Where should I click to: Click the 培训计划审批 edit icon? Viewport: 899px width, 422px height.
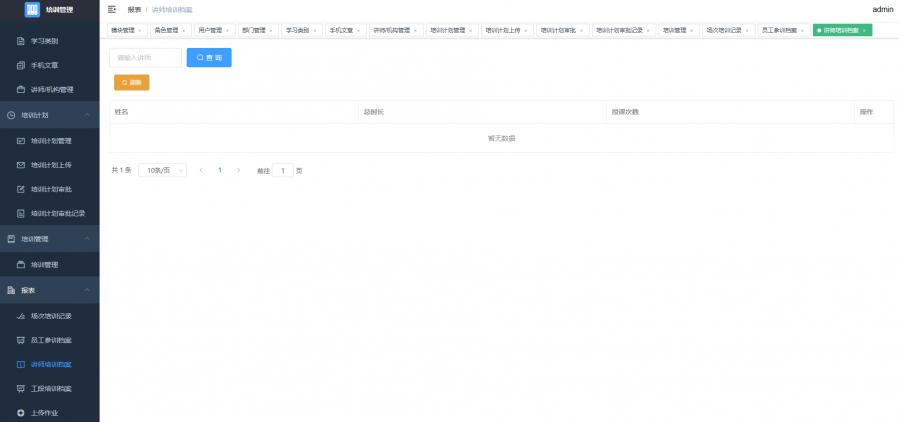point(21,189)
